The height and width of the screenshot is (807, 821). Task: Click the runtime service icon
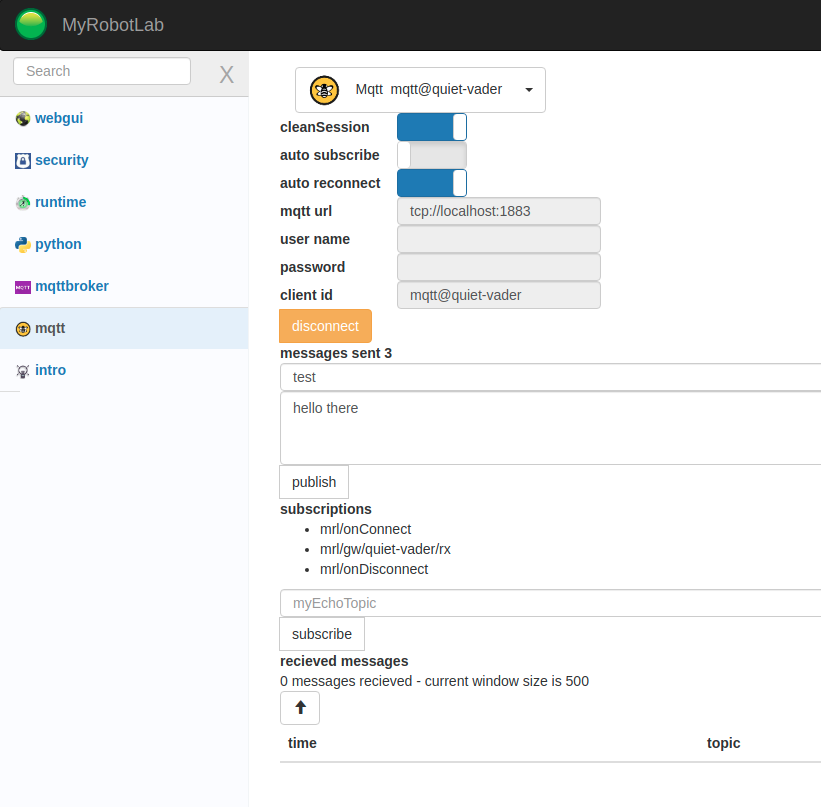(x=23, y=202)
